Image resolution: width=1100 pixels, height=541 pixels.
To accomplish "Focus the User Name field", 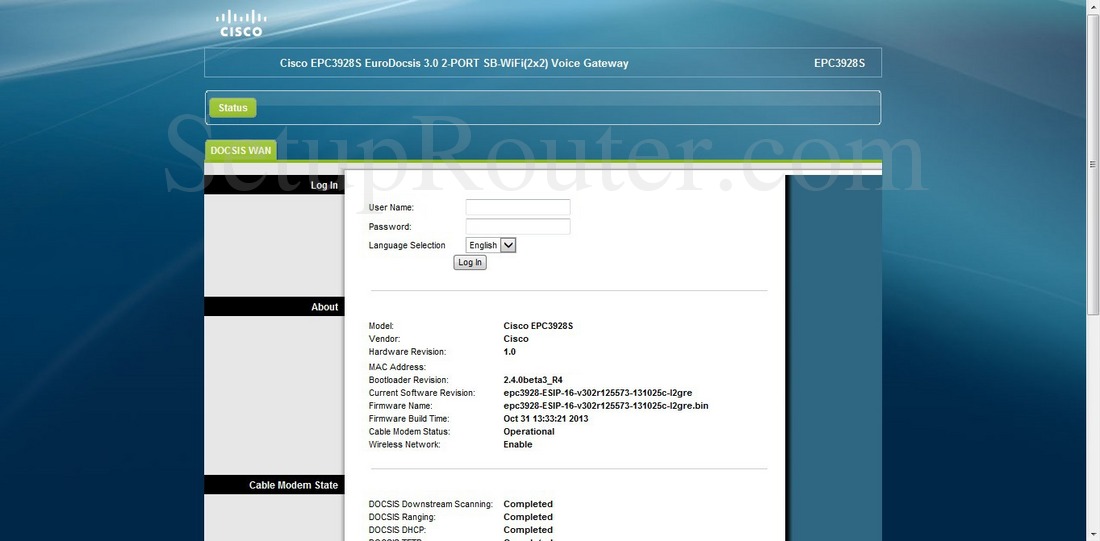I will click(517, 207).
